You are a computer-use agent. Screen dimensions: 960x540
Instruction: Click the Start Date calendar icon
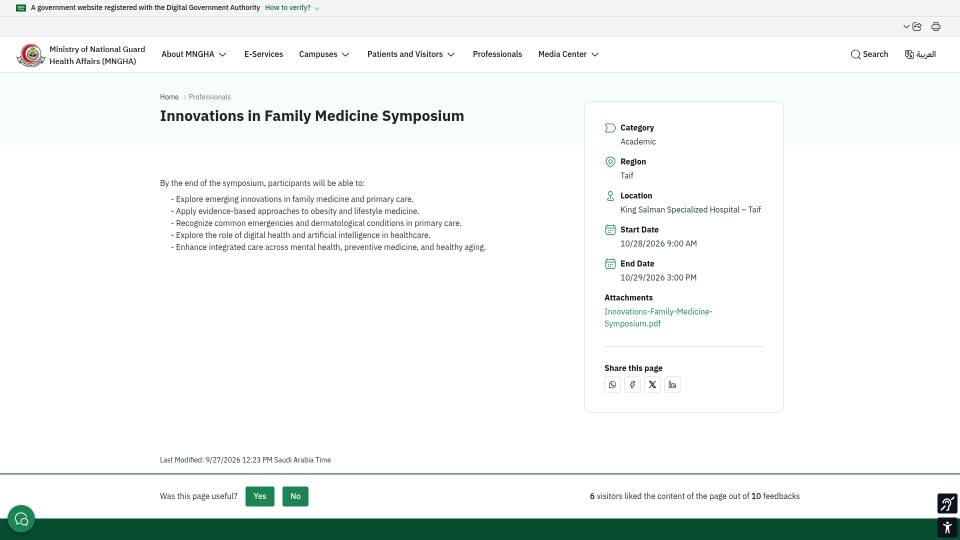click(610, 230)
